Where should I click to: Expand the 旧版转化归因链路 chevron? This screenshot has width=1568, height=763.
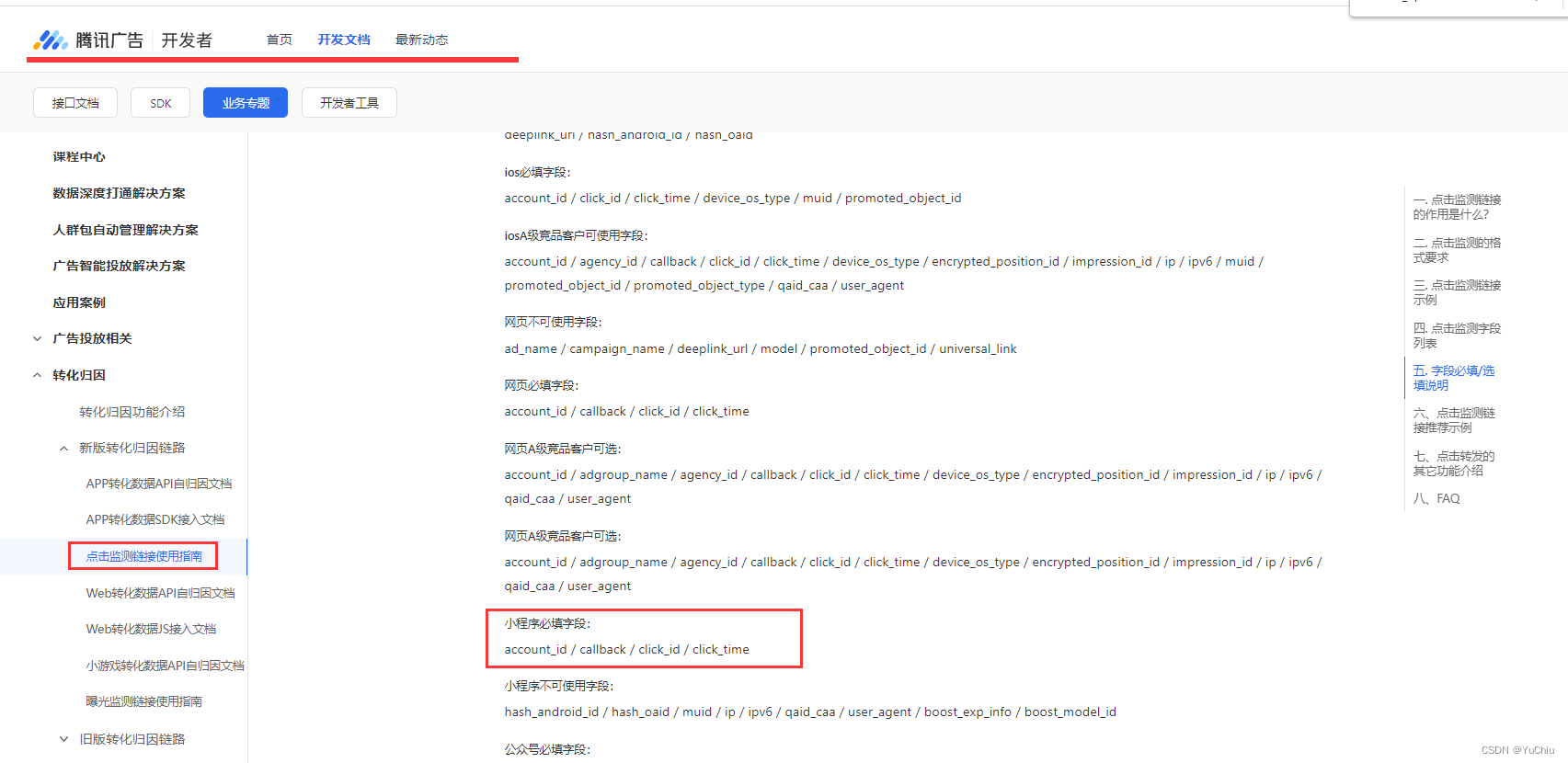pos(63,739)
